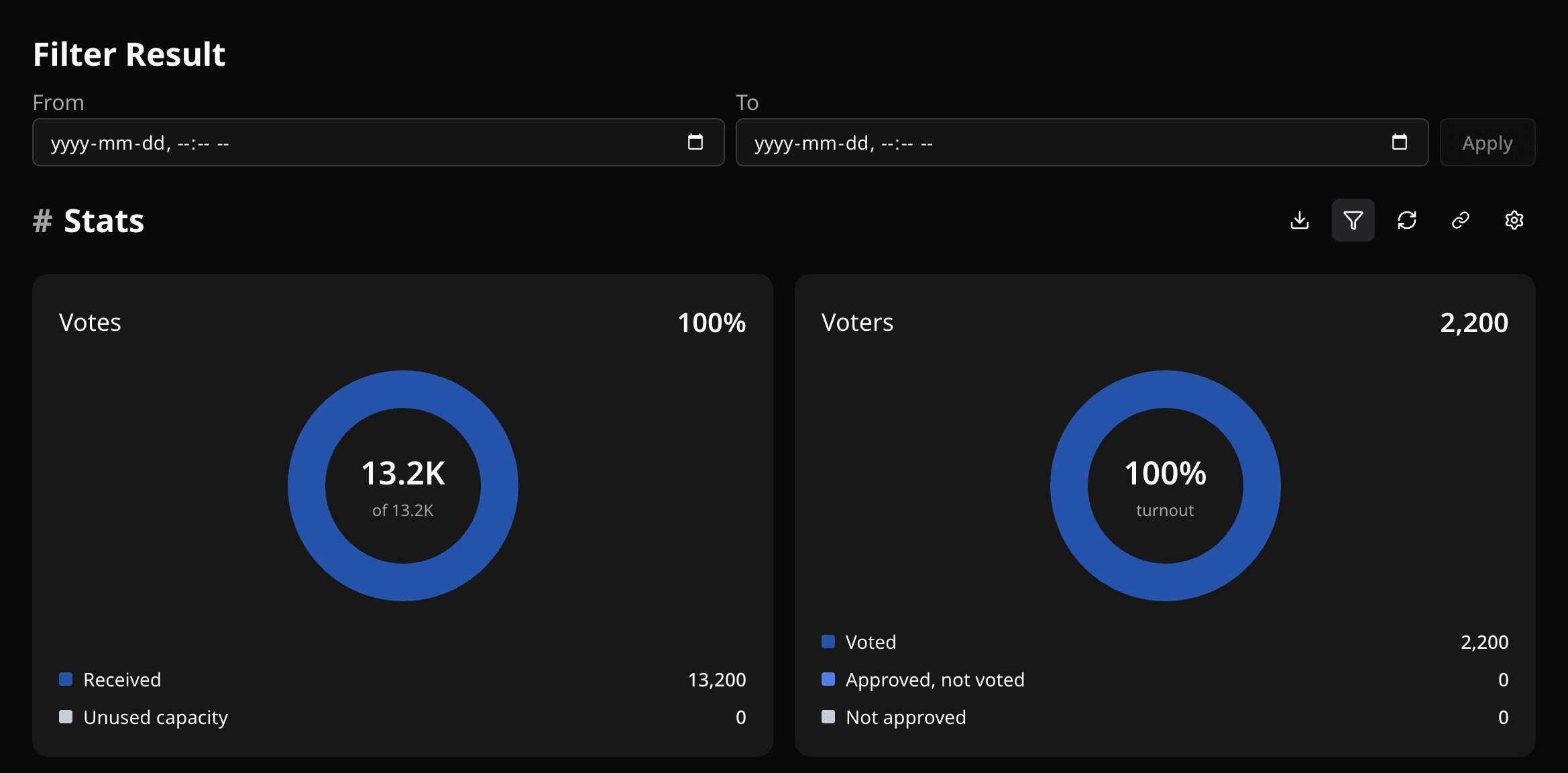Click the download icon in Stats toolbar

[x=1300, y=220]
